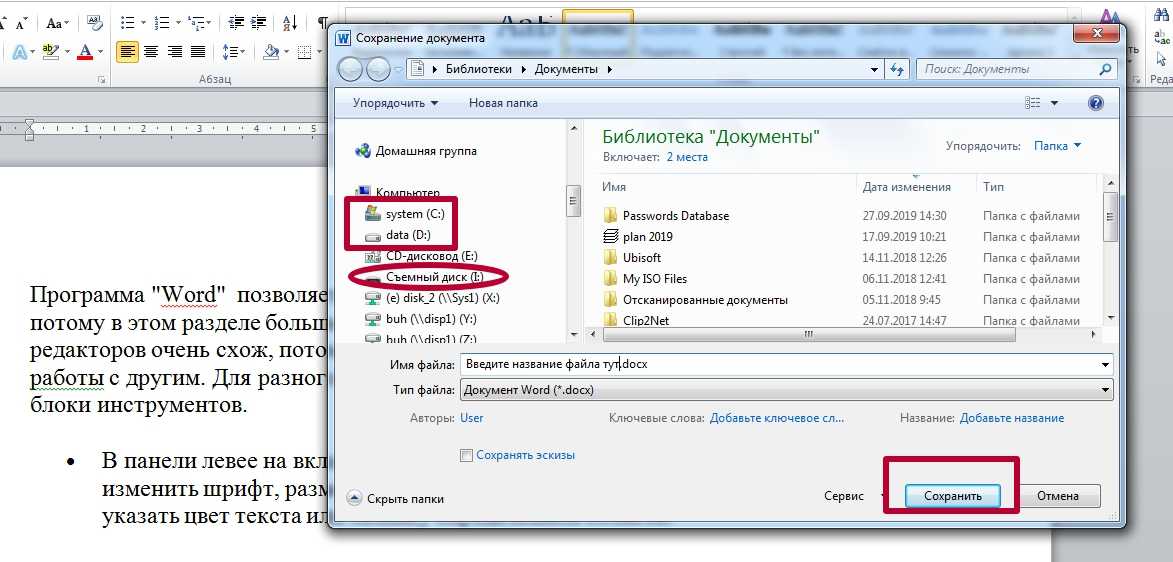Apply red font color A icon
The image size is (1173, 562).
(x=85, y=52)
